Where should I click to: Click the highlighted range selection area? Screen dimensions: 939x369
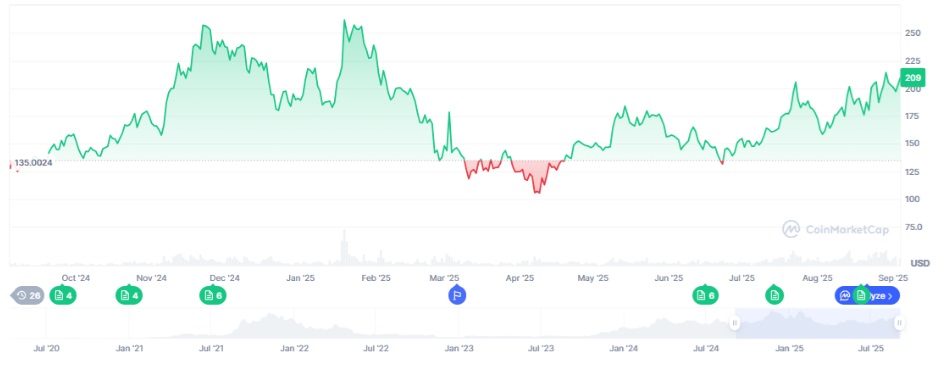(x=817, y=323)
